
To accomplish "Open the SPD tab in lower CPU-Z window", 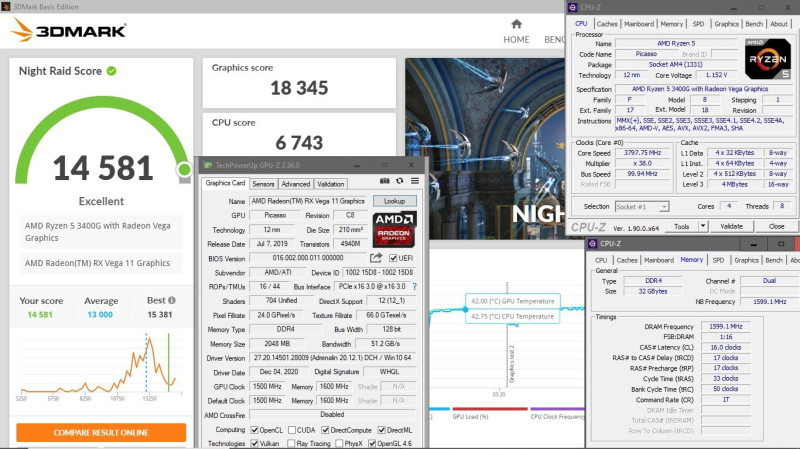I will tap(718, 260).
